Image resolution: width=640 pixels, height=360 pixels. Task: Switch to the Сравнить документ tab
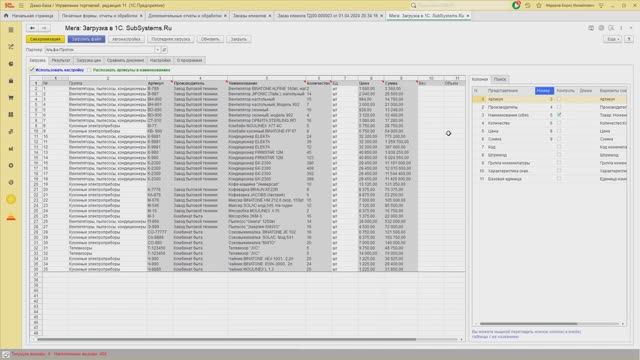click(125, 60)
